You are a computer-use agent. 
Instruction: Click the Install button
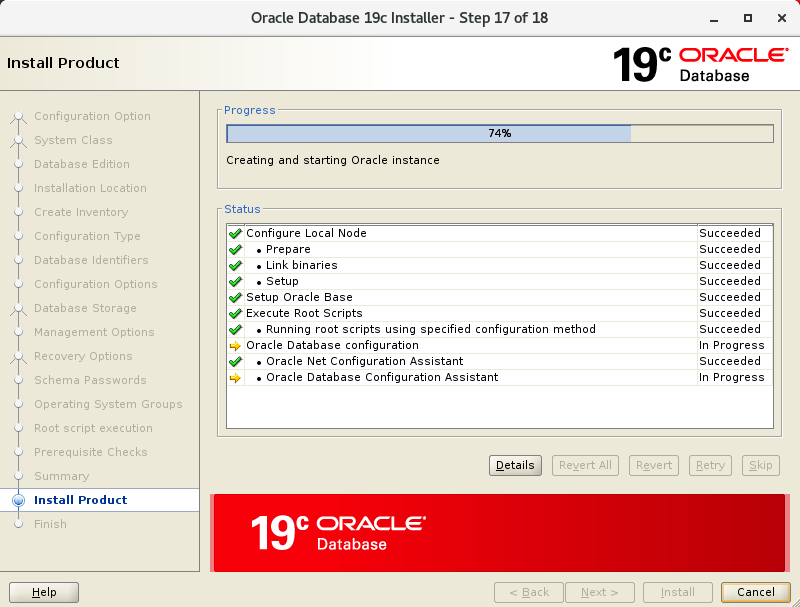tap(678, 592)
